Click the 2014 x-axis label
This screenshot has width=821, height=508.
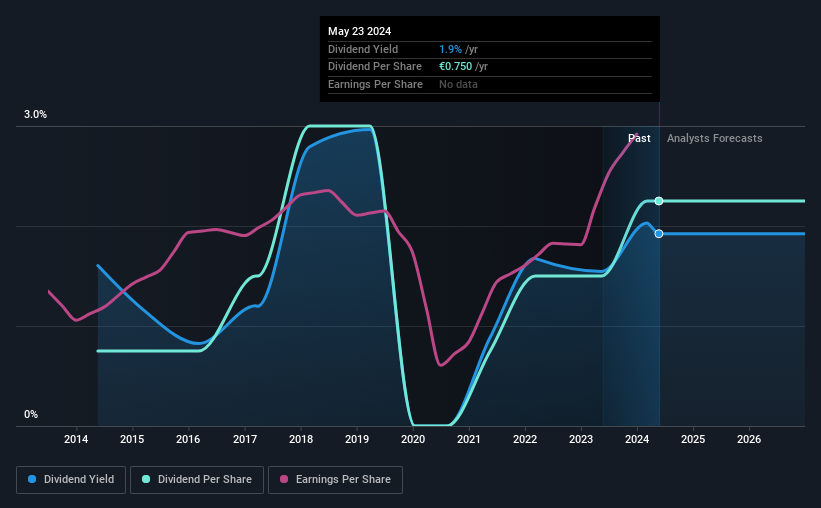(x=76, y=439)
